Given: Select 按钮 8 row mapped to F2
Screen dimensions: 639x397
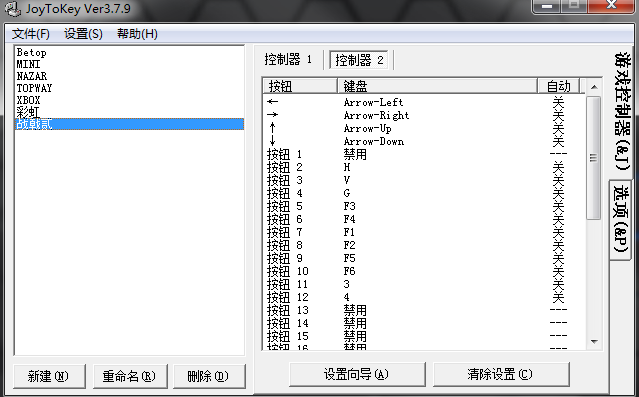Looking at the screenshot, I should click(424, 245).
